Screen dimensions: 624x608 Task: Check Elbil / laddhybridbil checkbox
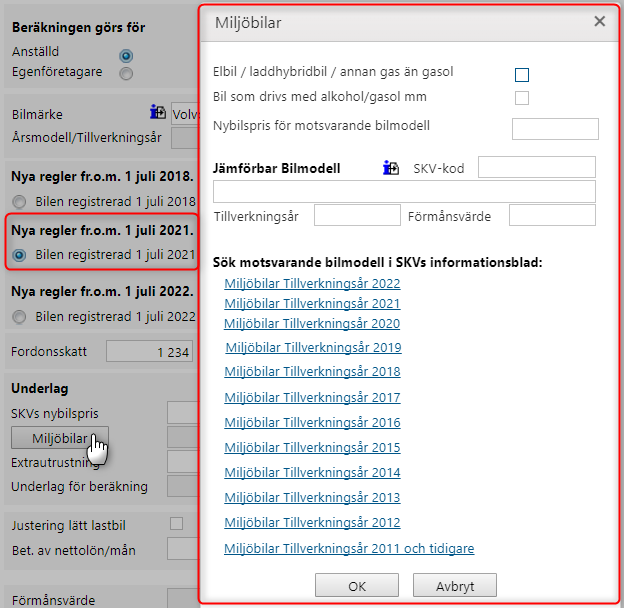point(522,75)
